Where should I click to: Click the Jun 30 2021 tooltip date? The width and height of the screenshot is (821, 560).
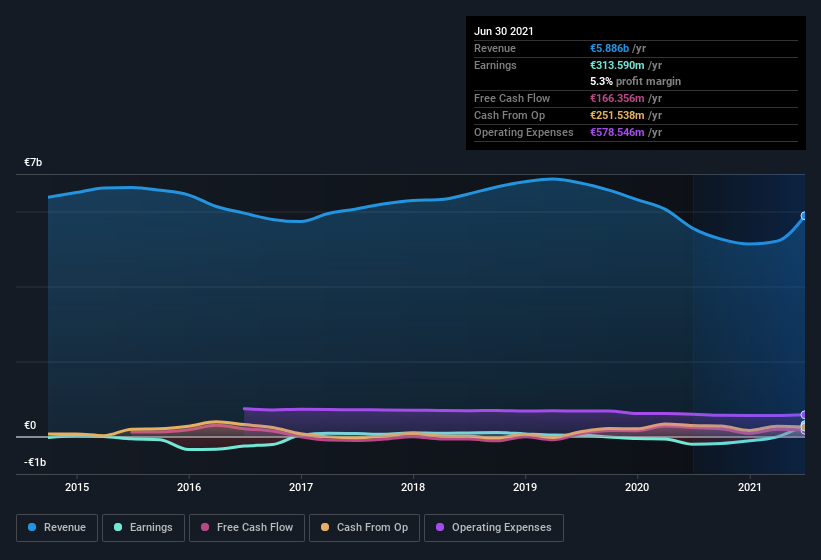pyautogui.click(x=504, y=31)
